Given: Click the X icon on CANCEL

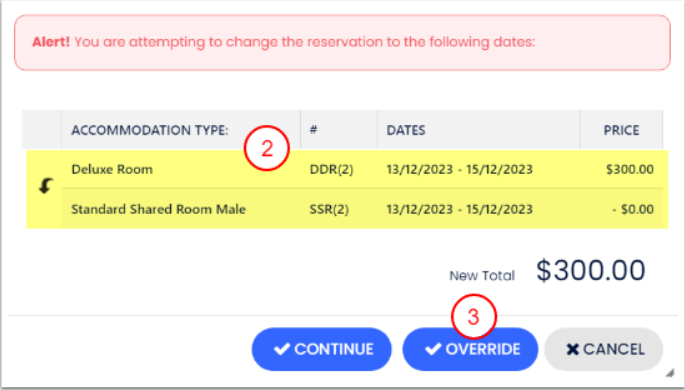Looking at the screenshot, I should 572,349.
